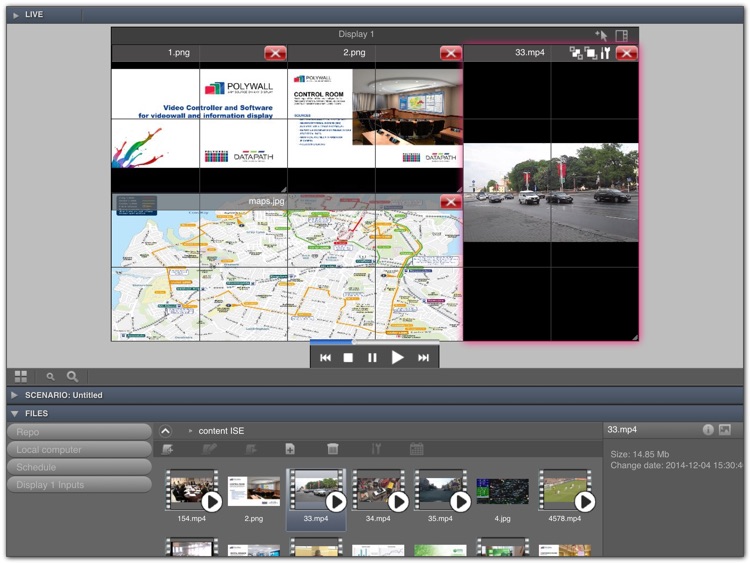
Task: Click the large magnifier zoom in icon
Action: pos(72,376)
